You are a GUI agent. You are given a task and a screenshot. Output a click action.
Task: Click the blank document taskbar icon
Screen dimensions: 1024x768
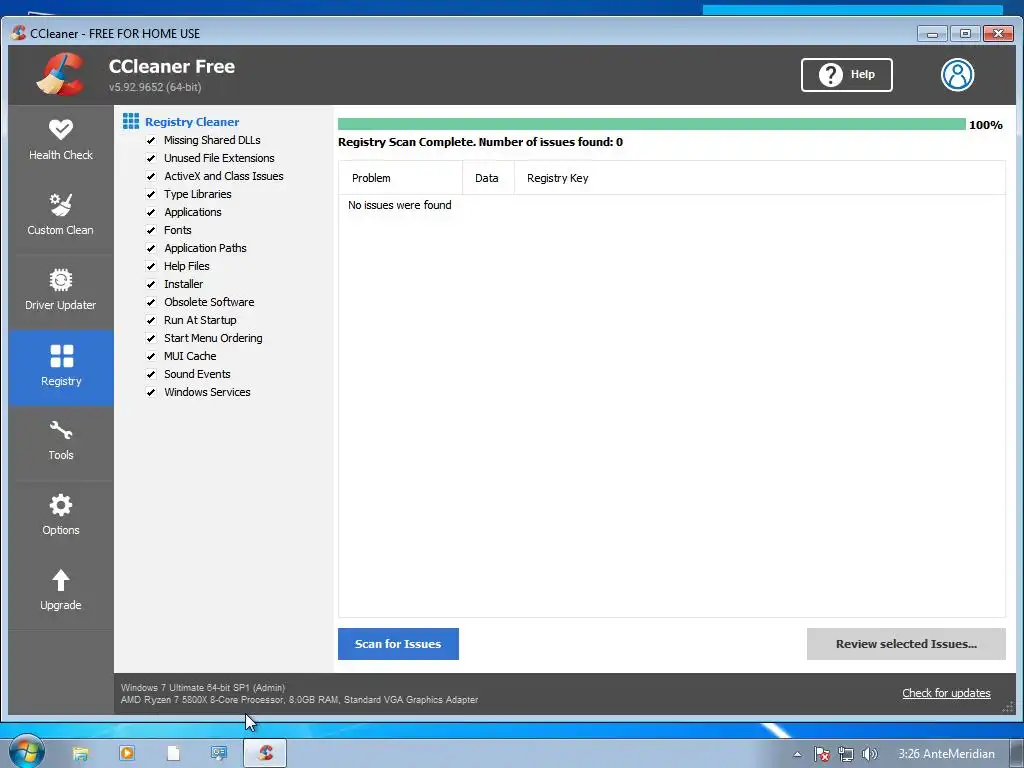(x=173, y=753)
